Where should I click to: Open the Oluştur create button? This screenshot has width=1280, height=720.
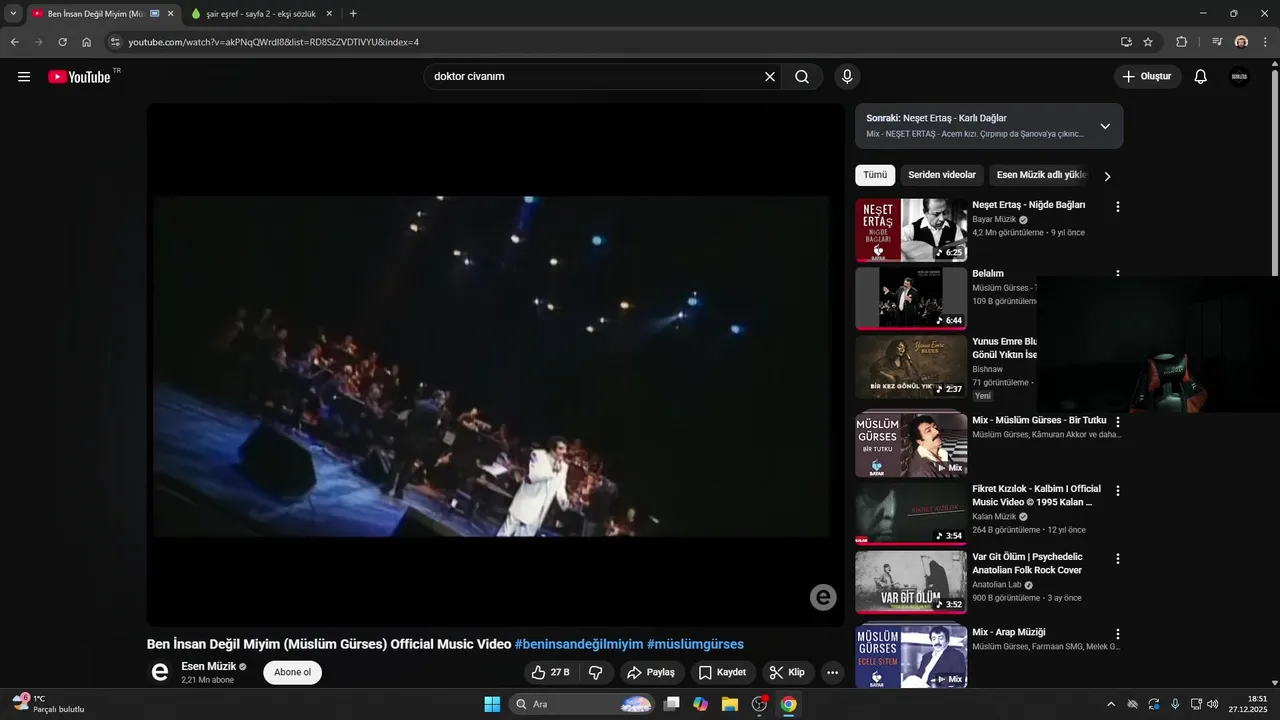click(1147, 77)
